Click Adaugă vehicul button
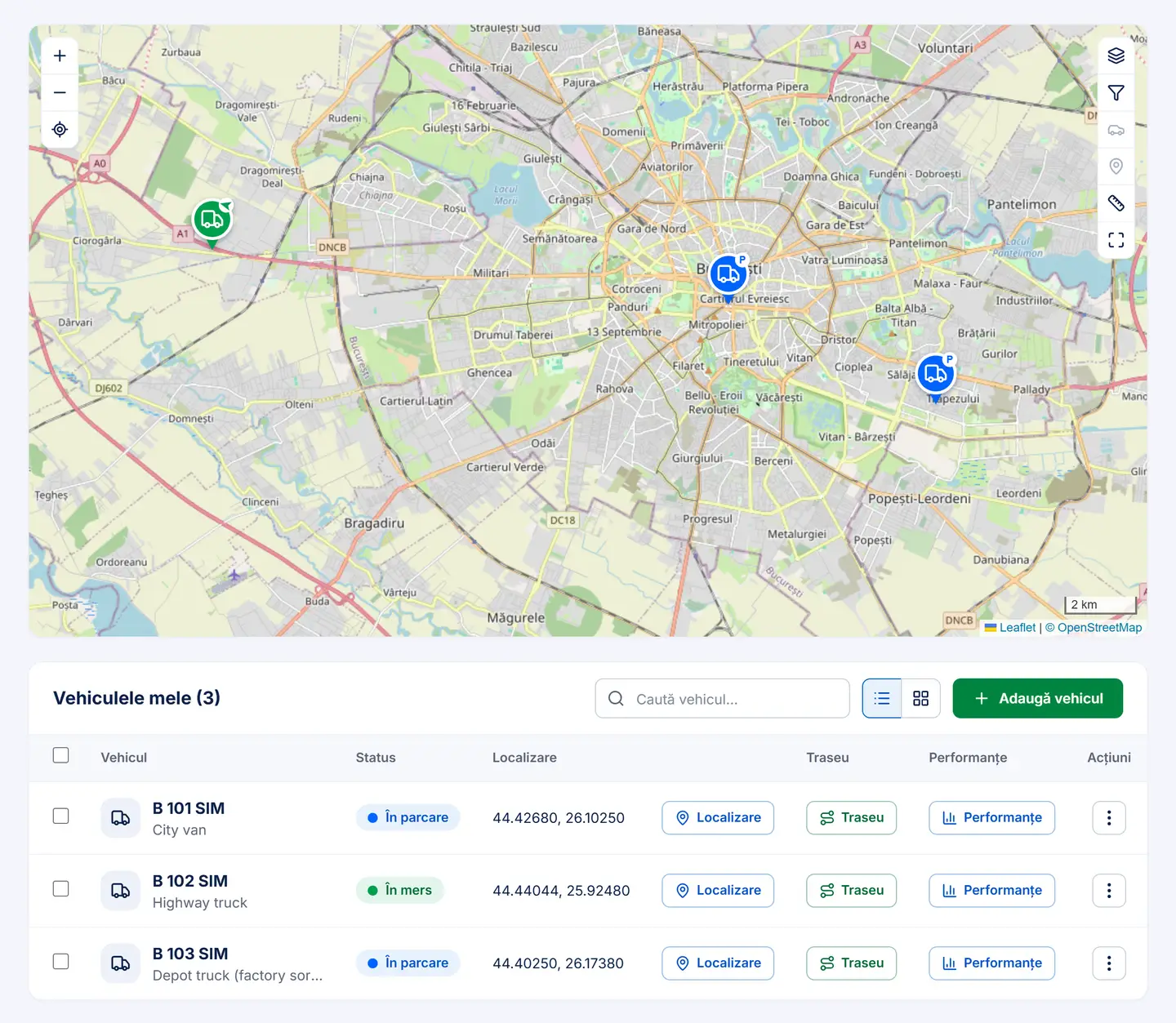Viewport: 1176px width, 1023px height. [x=1038, y=699]
